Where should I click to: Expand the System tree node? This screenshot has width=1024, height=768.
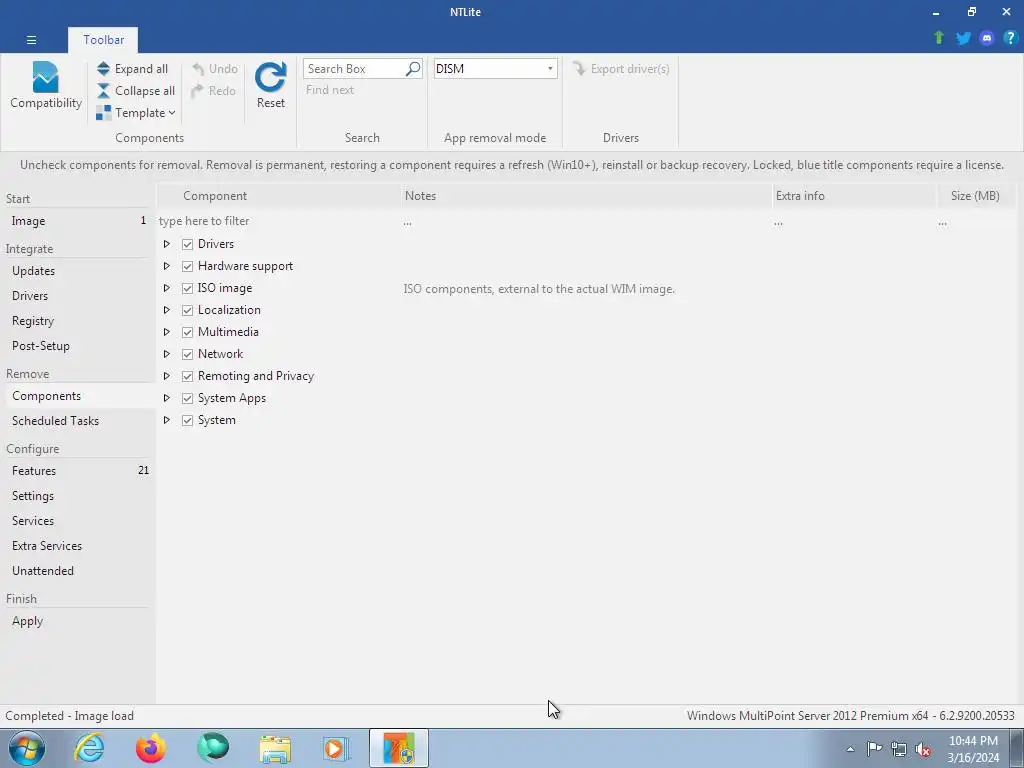pos(167,421)
